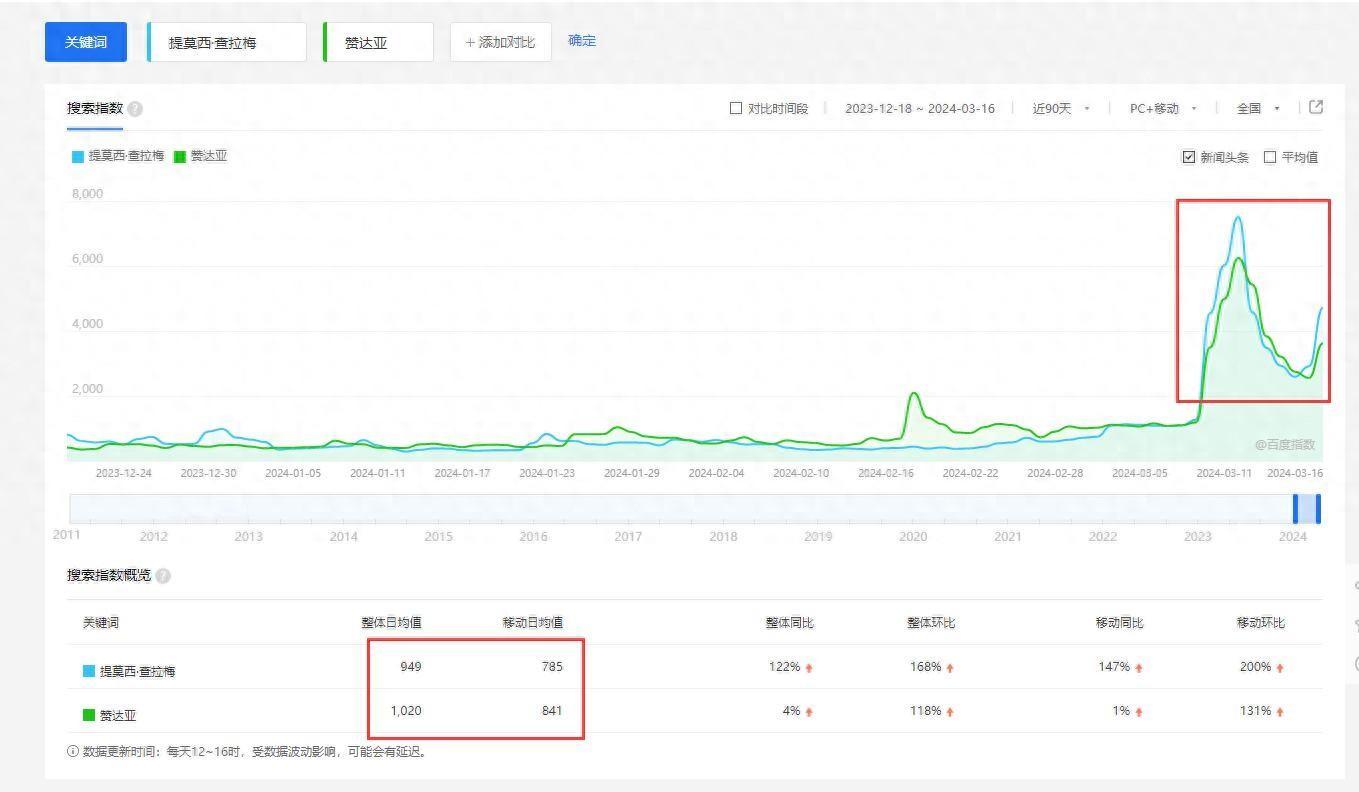
Task: Expand the 近90天 time range dropdown
Action: click(1061, 108)
